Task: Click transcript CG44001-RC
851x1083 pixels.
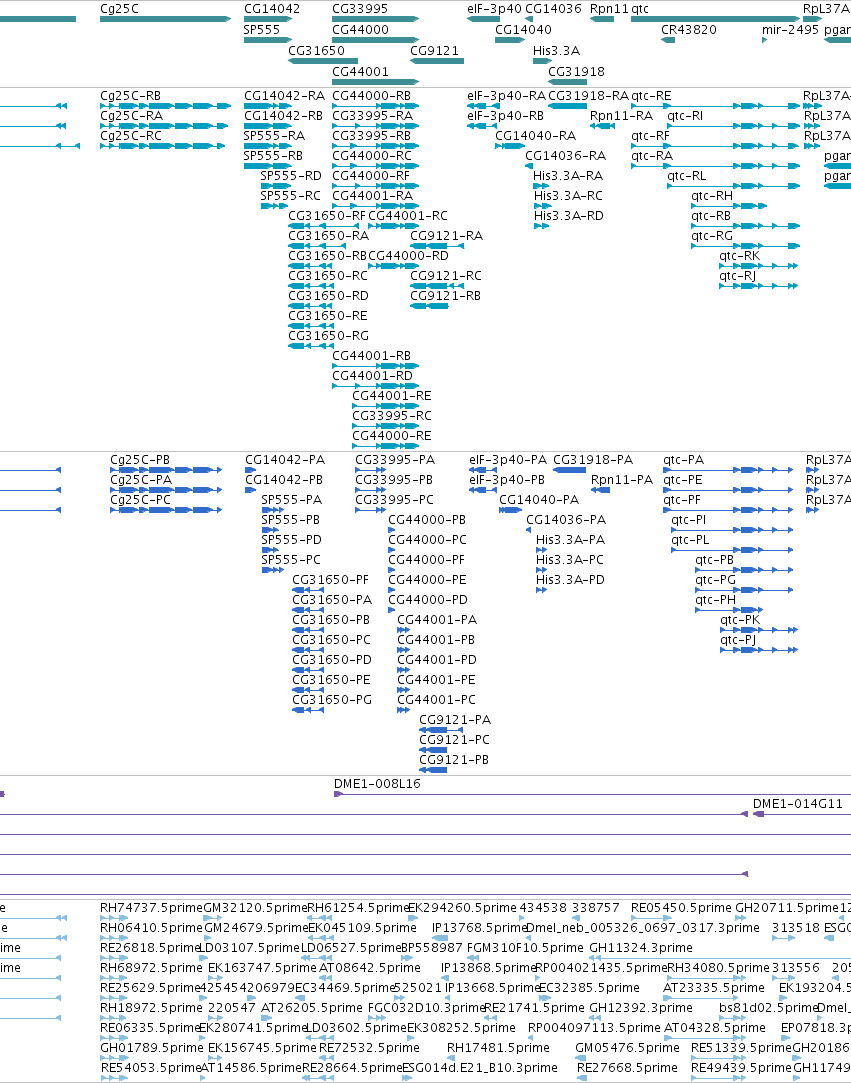Action: (408, 216)
